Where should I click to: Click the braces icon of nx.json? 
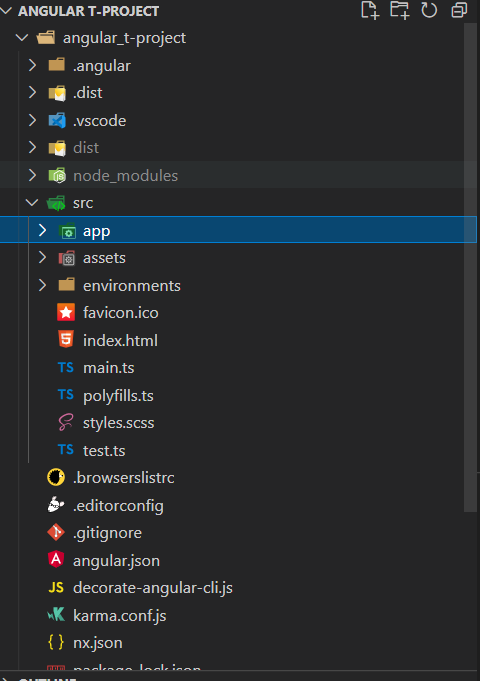tap(56, 642)
